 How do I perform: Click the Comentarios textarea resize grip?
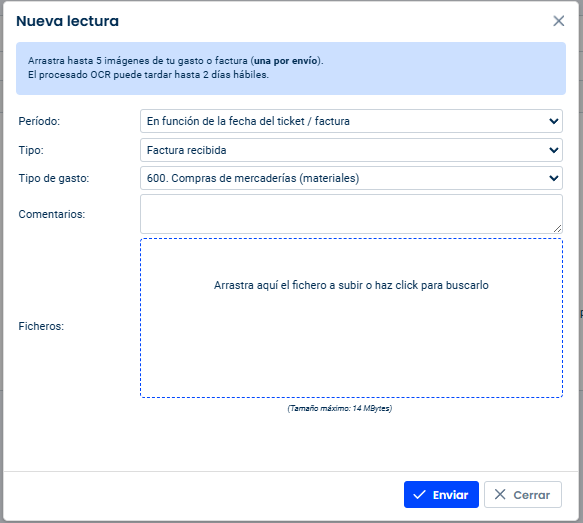(557, 229)
